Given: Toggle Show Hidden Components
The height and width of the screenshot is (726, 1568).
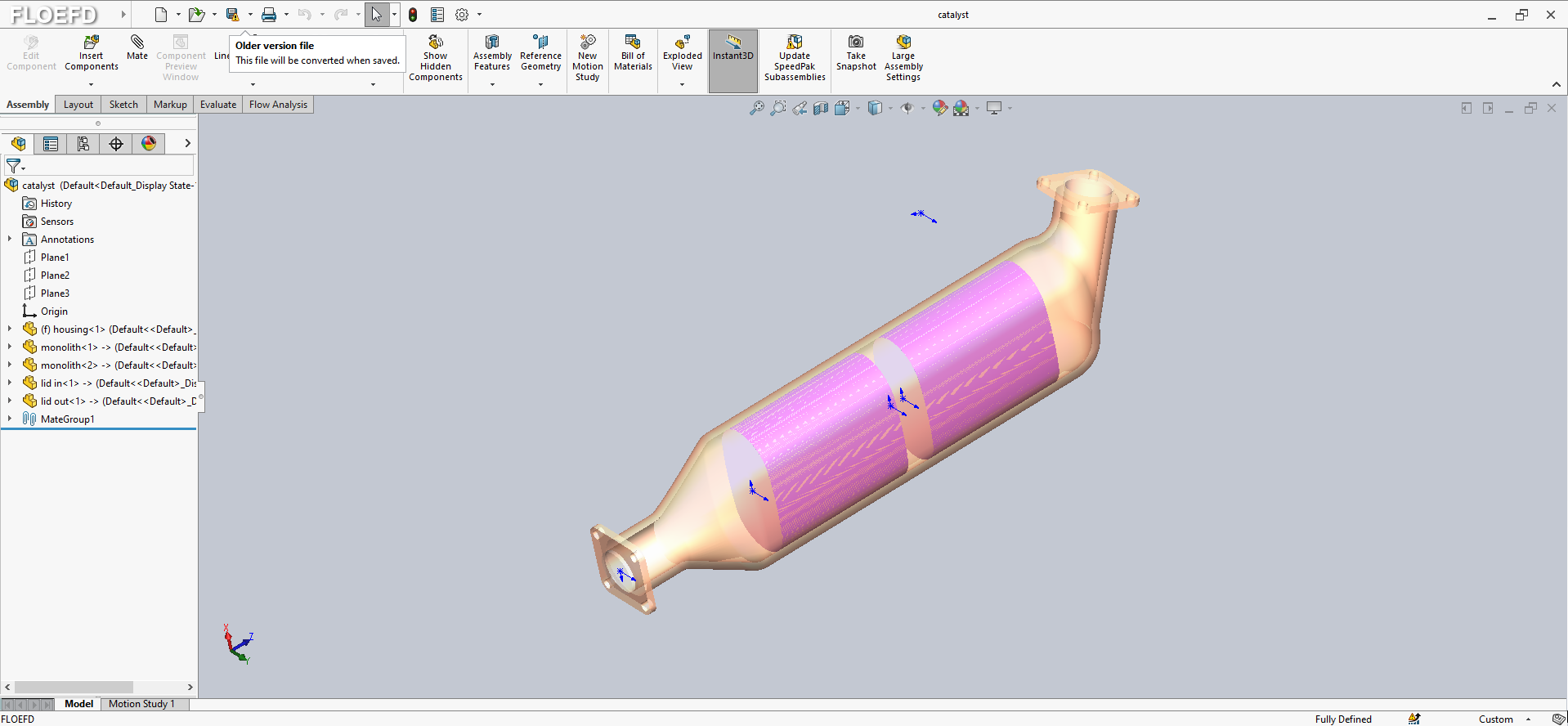Looking at the screenshot, I should [x=436, y=57].
